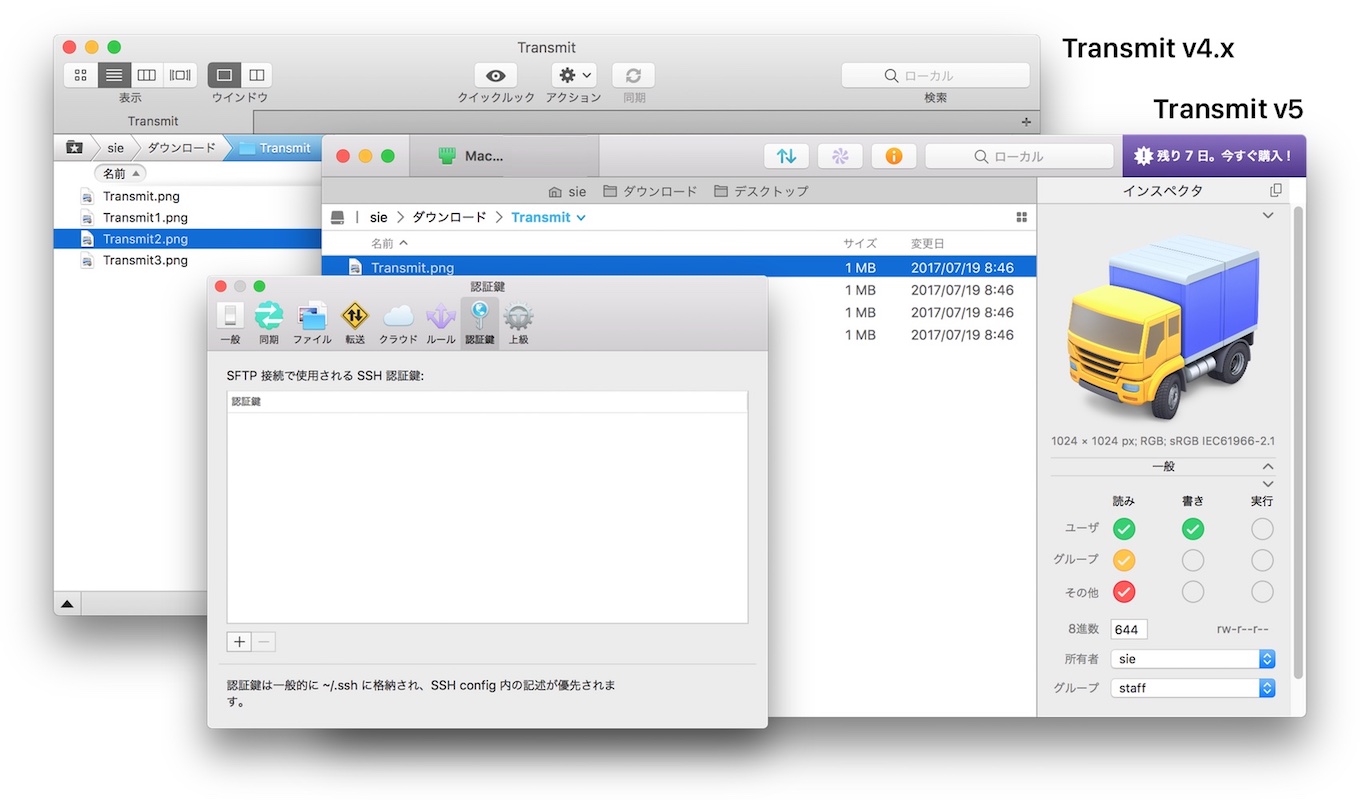Open the 転送 preferences pane

355,318
